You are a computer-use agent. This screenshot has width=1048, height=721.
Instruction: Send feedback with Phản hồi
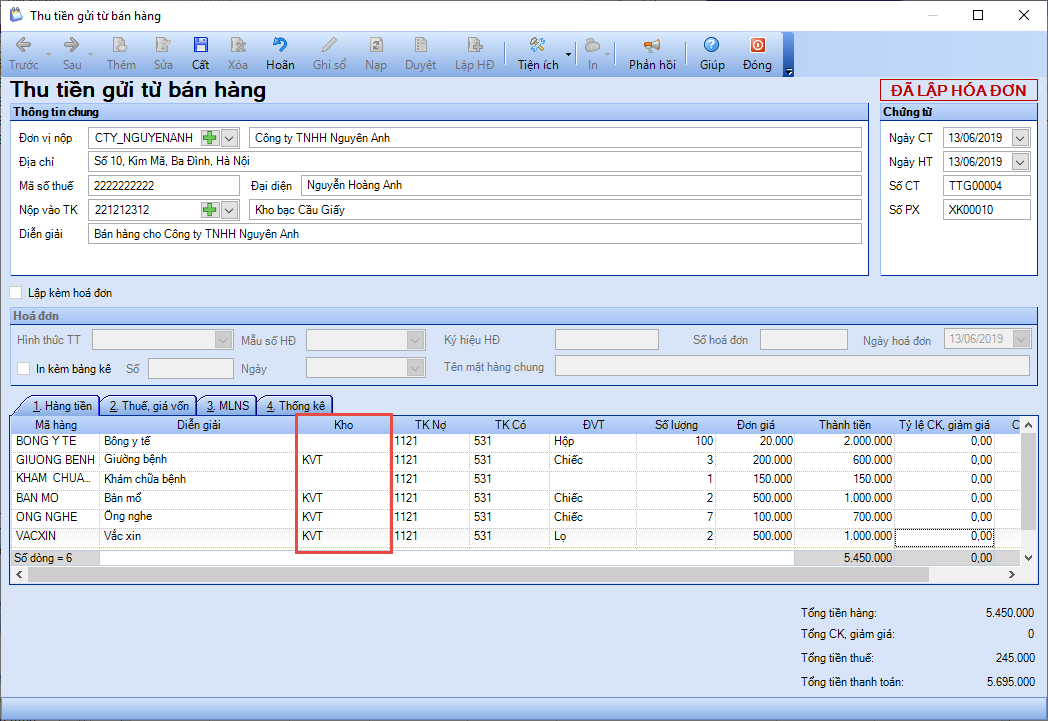(652, 53)
